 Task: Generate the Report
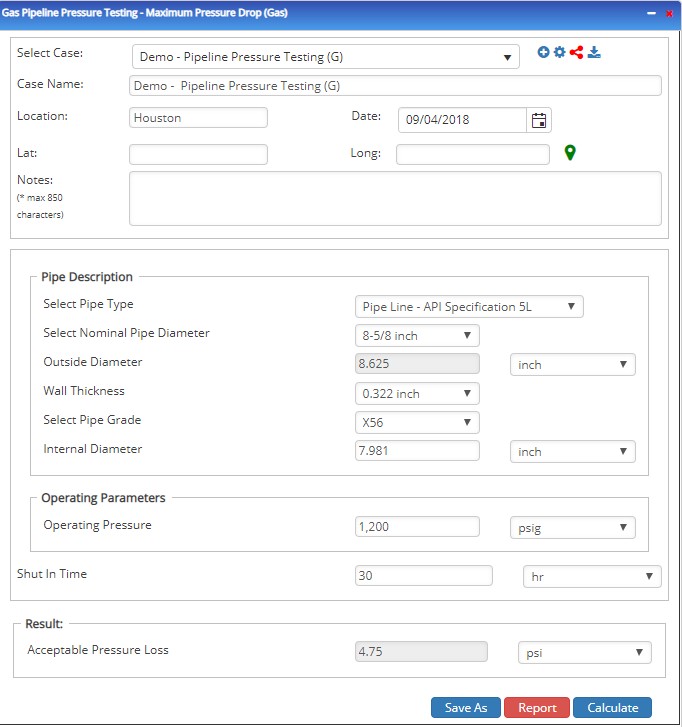[x=537, y=708]
